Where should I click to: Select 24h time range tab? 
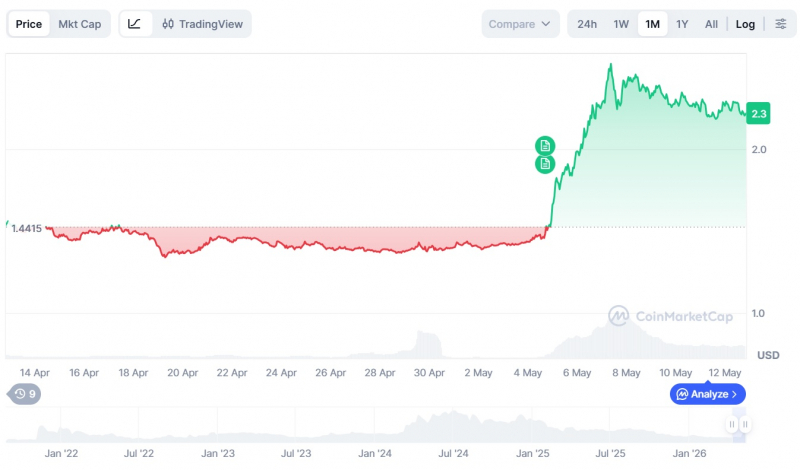click(x=587, y=24)
